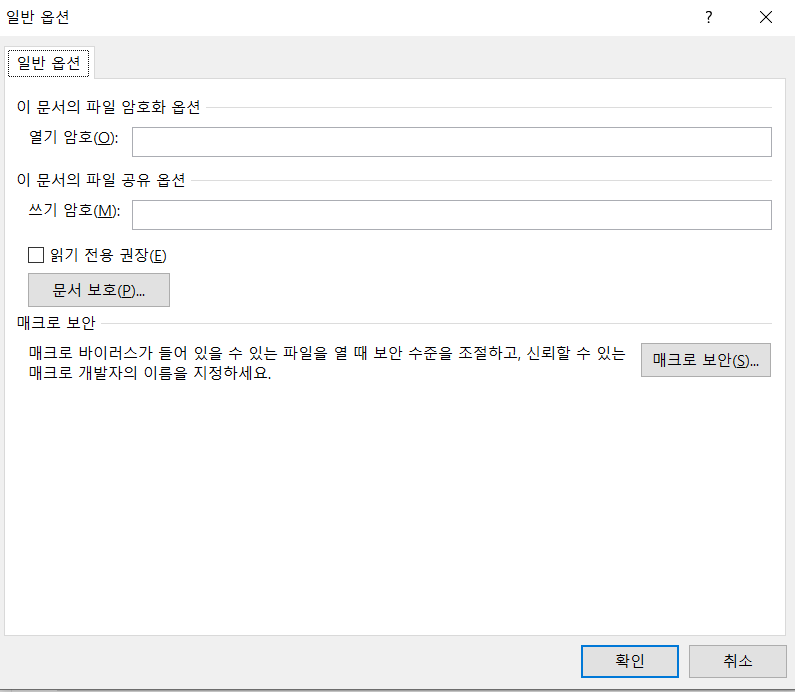Click the 이 문서의 파일 암호화 옵션 heading
The width and height of the screenshot is (795, 692).
(109, 107)
